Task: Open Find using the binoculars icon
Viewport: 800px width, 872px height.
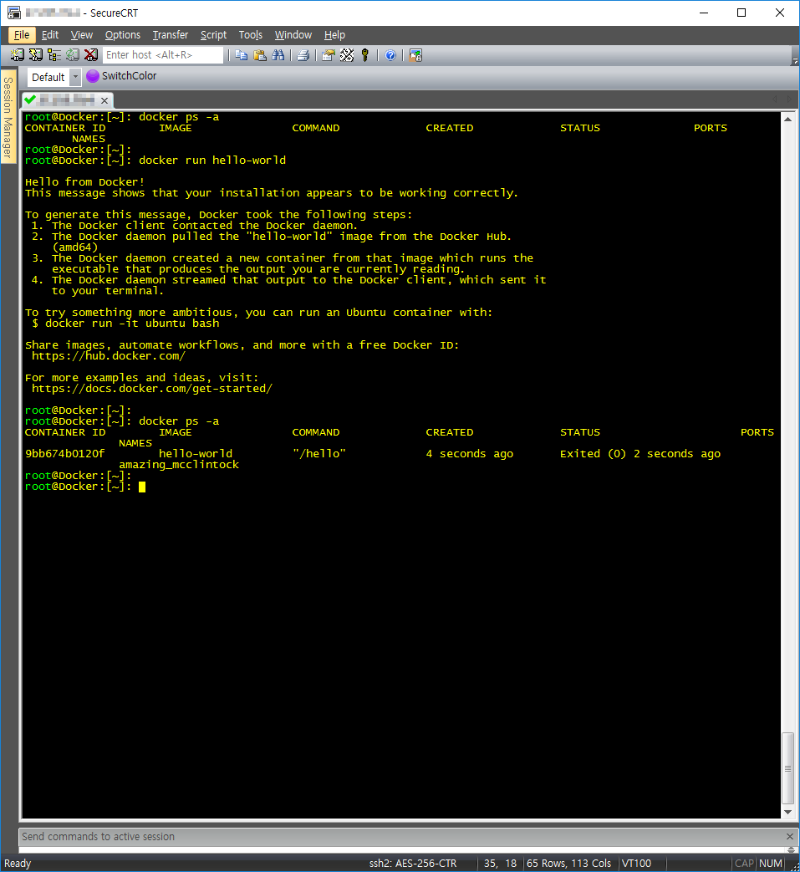Action: (x=277, y=55)
